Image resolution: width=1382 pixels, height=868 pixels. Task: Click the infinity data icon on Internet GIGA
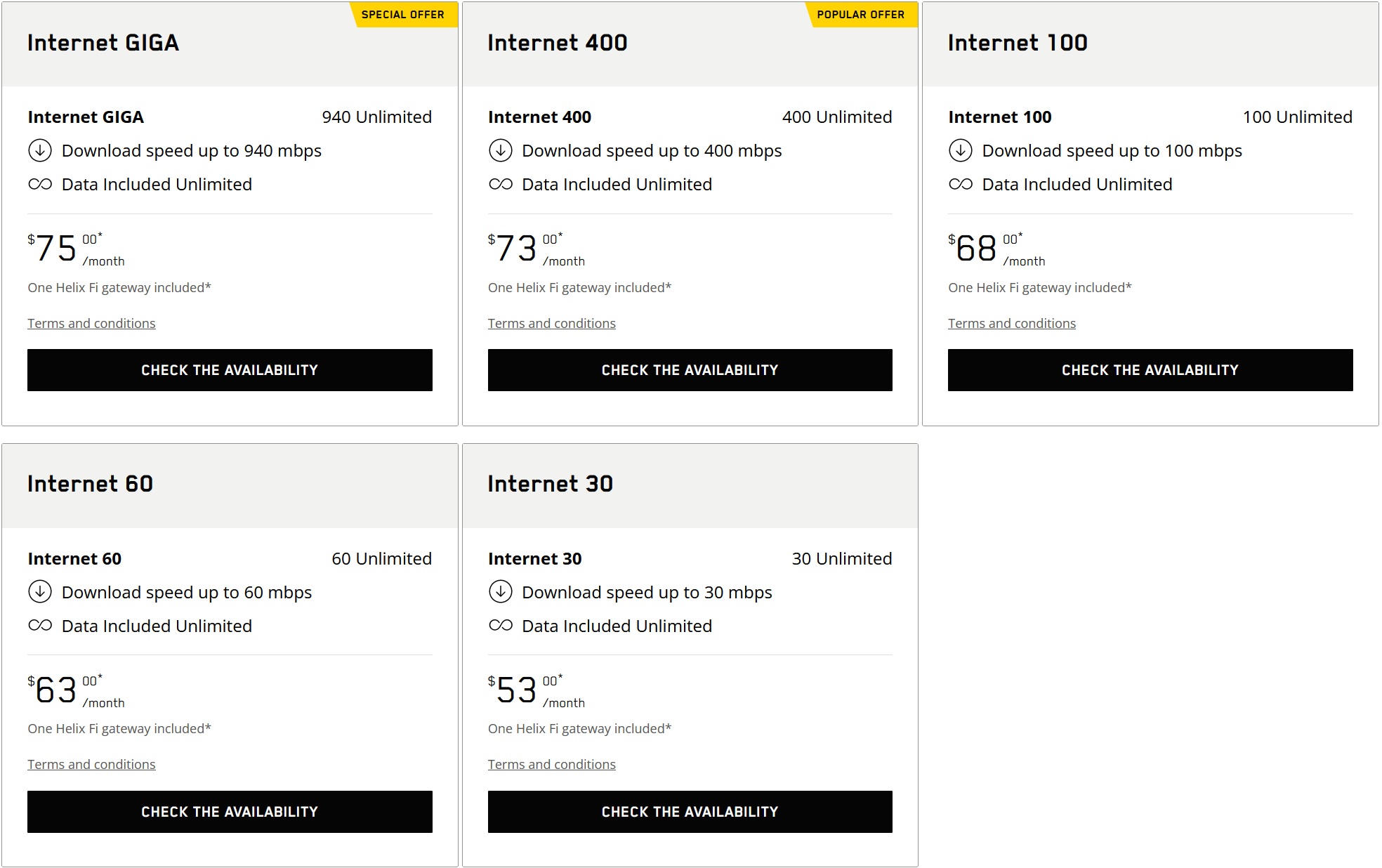click(40, 184)
